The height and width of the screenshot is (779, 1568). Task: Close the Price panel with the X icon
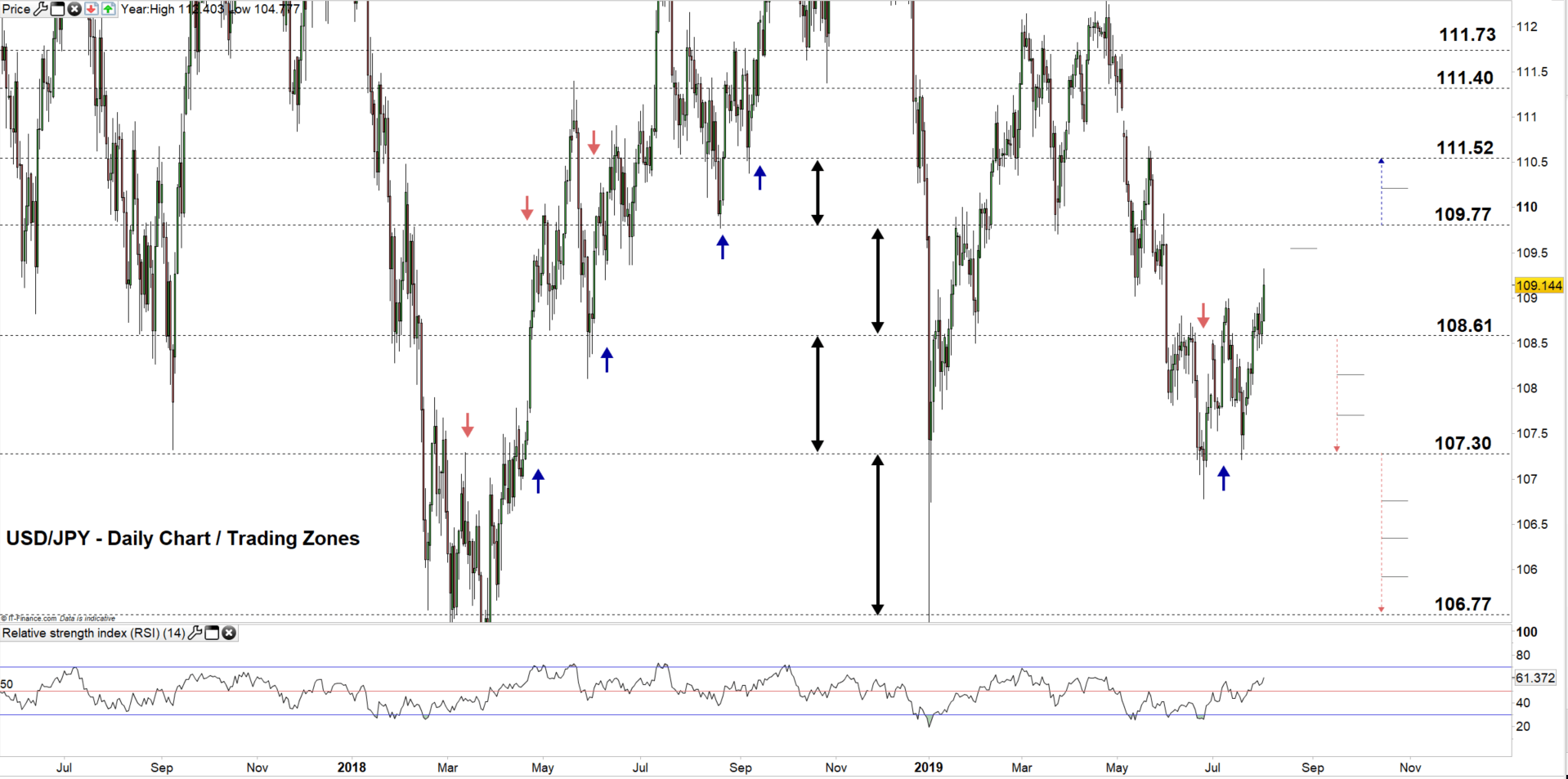tap(74, 9)
